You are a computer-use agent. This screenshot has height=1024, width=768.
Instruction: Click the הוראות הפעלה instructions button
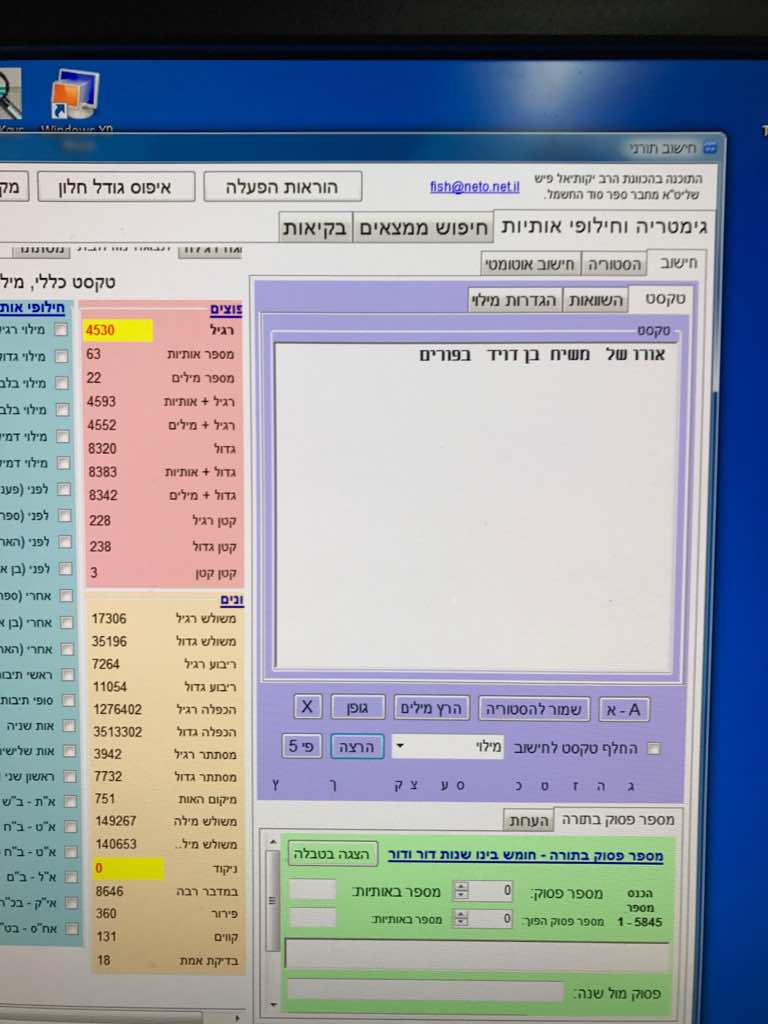point(282,187)
